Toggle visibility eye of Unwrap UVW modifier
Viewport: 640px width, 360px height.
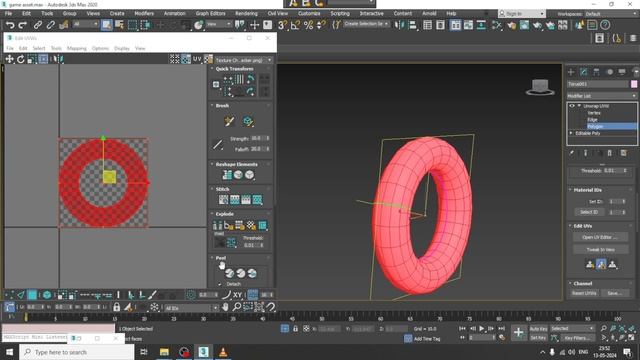pyautogui.click(x=572, y=106)
